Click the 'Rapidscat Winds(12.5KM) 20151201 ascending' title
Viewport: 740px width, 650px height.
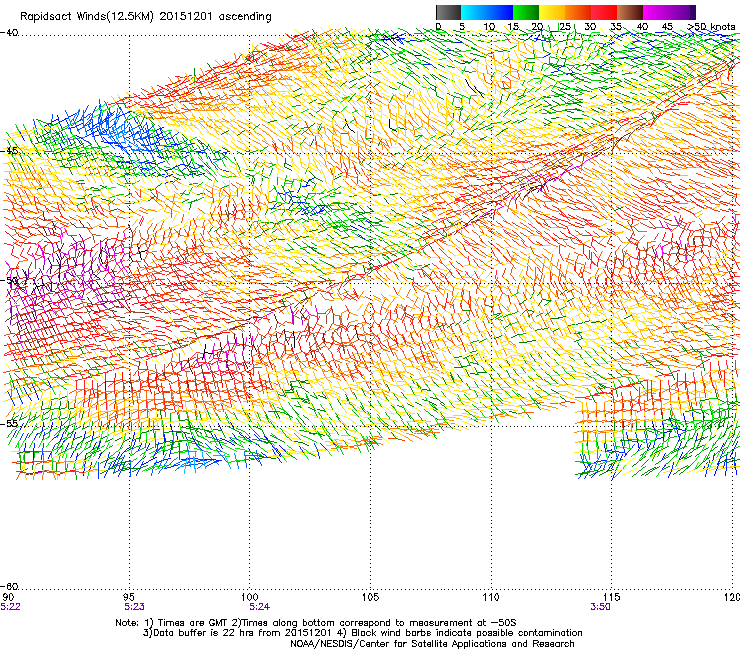pyautogui.click(x=146, y=17)
